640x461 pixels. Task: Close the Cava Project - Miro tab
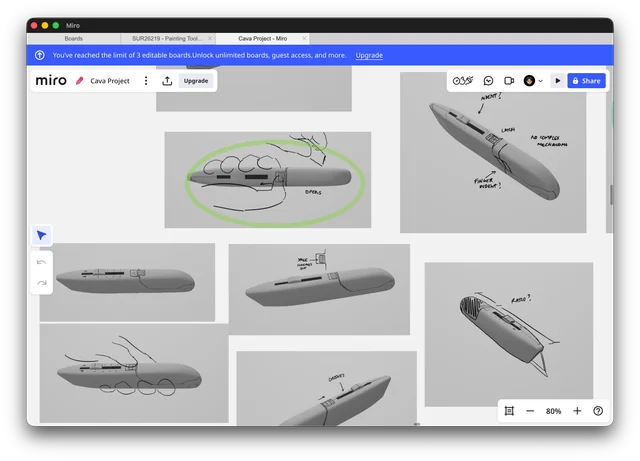304,38
